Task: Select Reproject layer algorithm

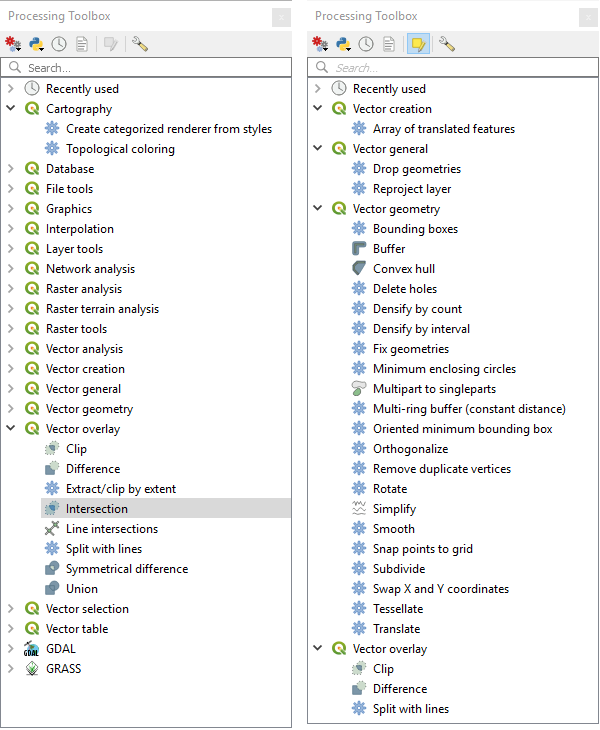Action: tap(412, 189)
